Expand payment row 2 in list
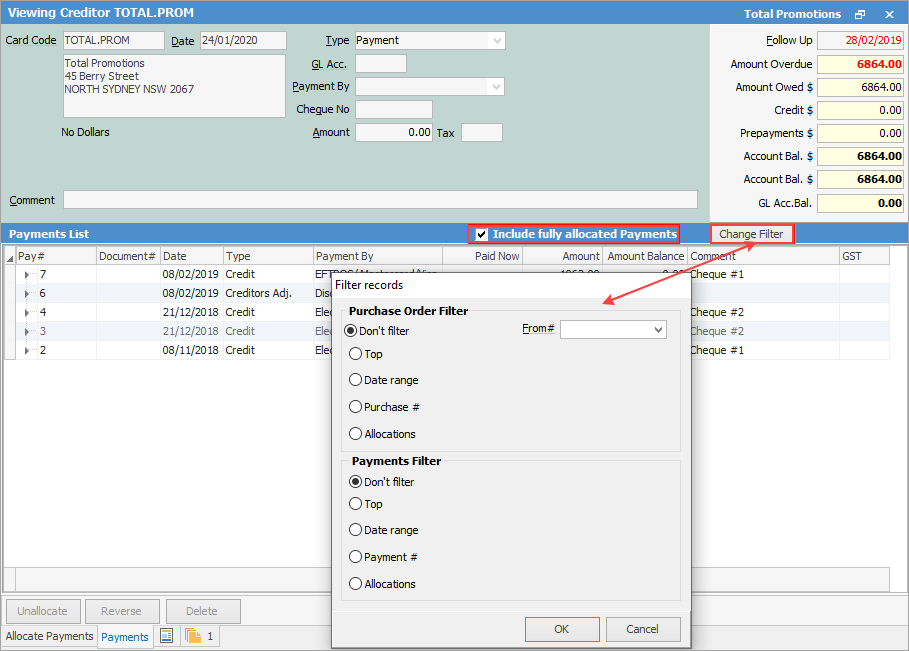 point(27,351)
